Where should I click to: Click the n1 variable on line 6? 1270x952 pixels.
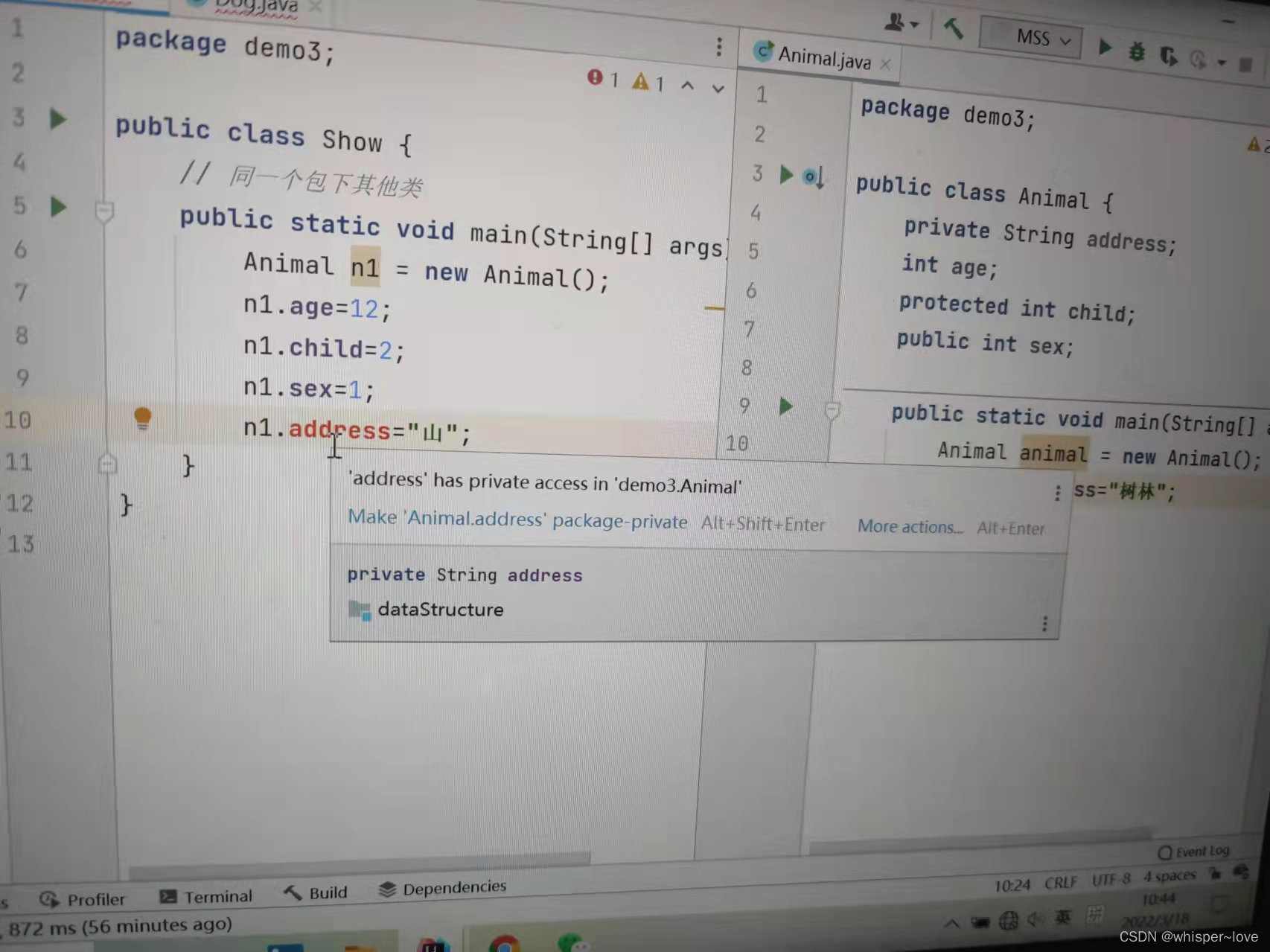click(x=366, y=267)
